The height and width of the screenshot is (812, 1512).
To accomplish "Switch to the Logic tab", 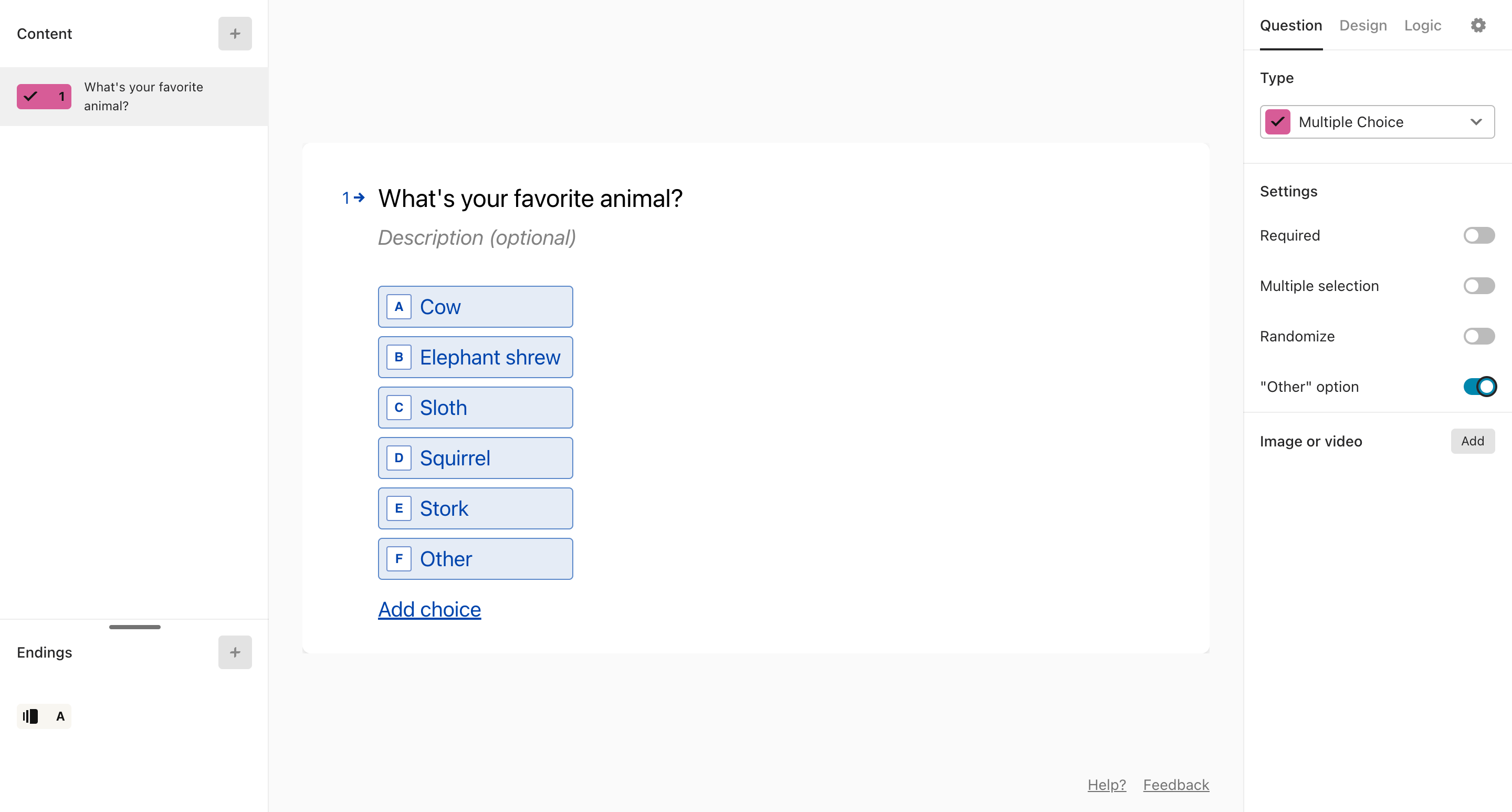I will pos(1422,25).
